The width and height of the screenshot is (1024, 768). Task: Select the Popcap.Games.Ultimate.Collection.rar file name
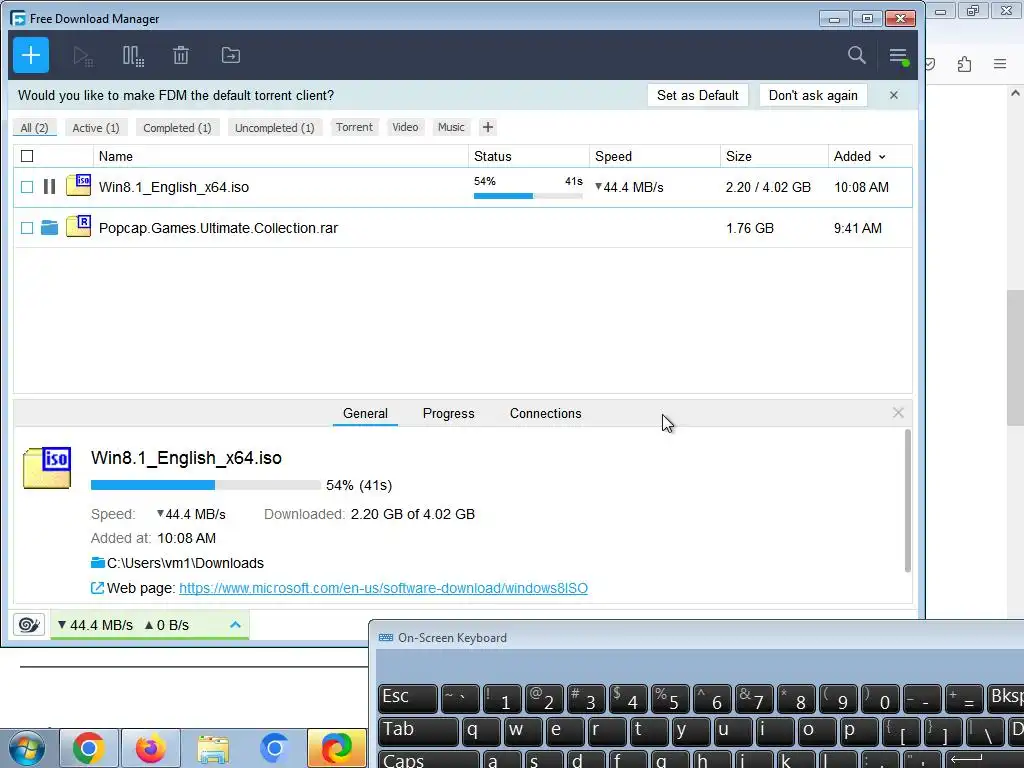pos(218,228)
